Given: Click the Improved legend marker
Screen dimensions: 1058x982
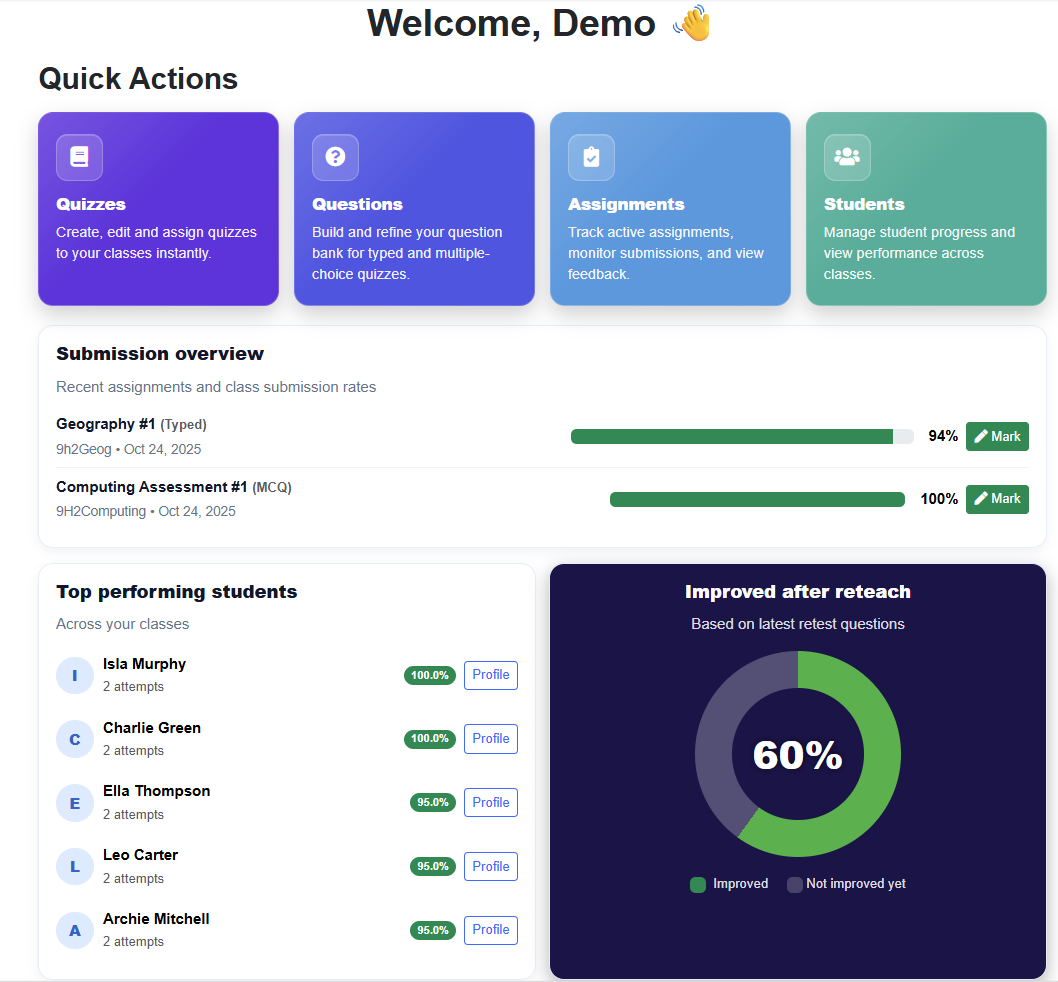Looking at the screenshot, I should [x=698, y=884].
